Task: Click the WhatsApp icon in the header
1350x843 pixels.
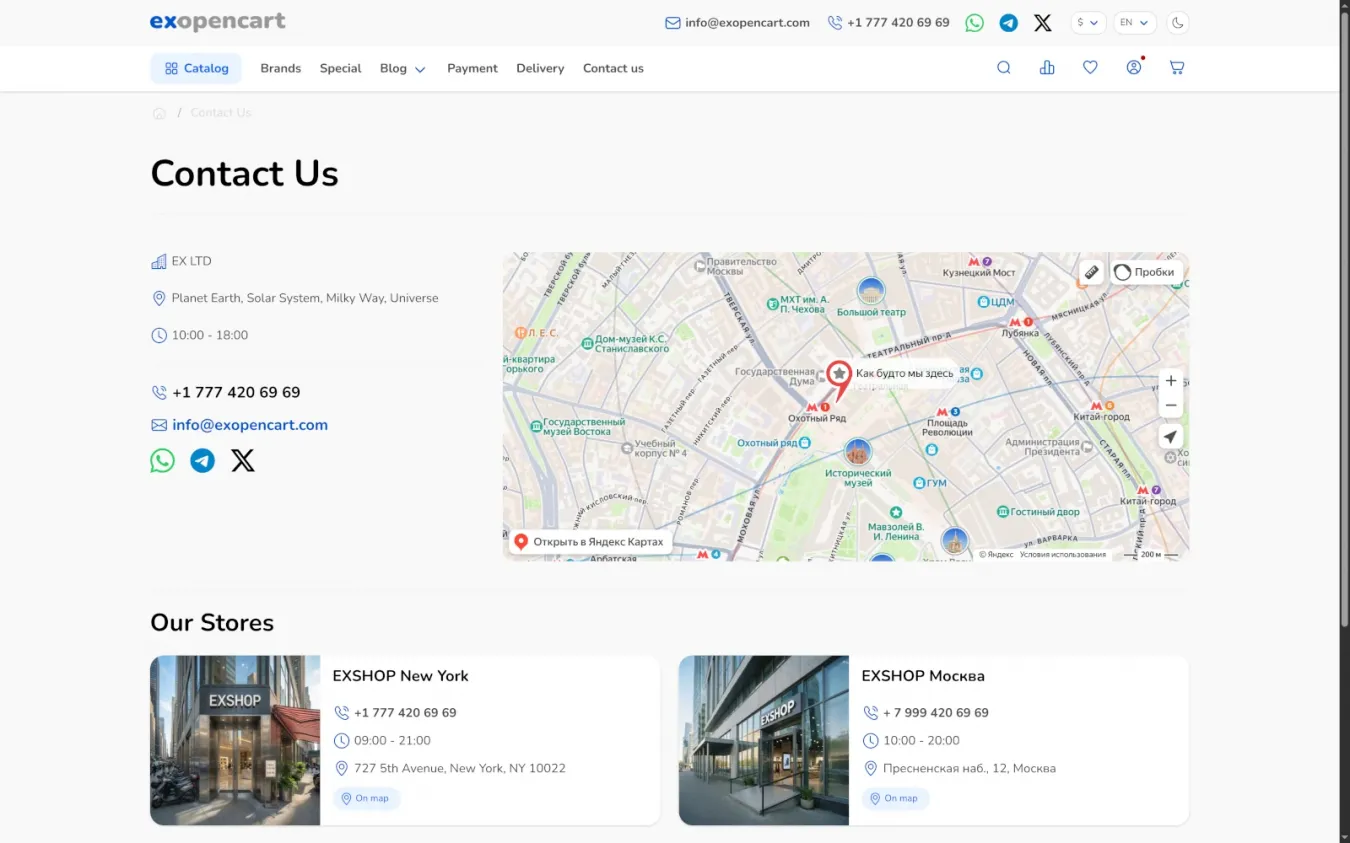Action: (x=974, y=23)
